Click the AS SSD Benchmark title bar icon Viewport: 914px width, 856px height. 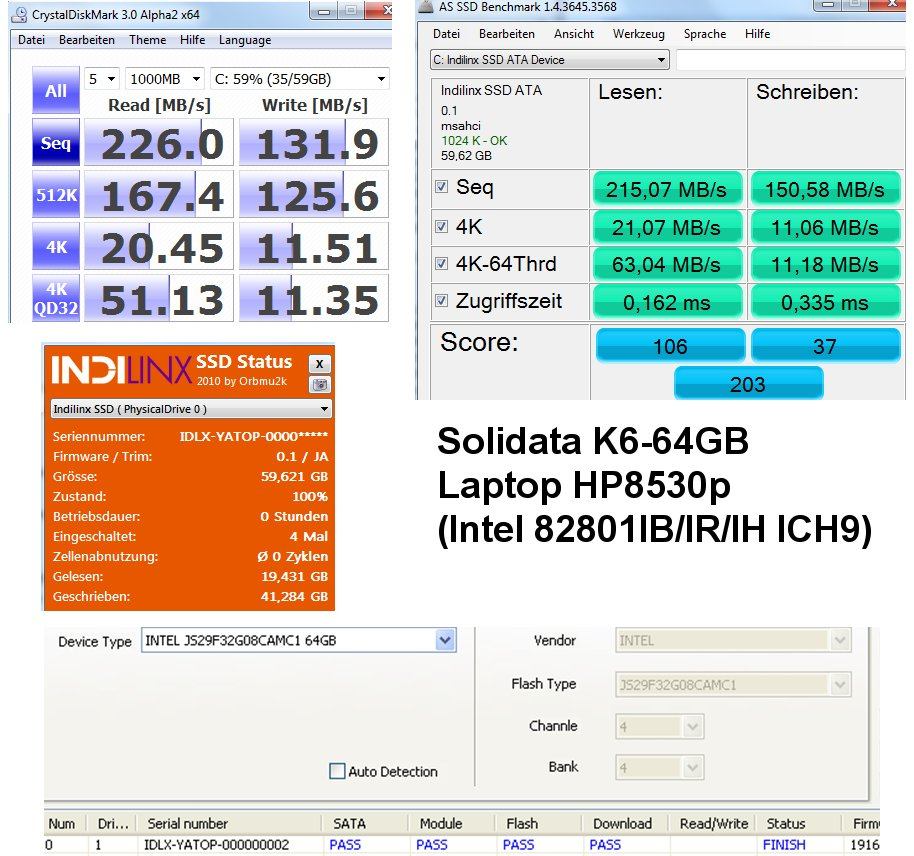click(426, 6)
